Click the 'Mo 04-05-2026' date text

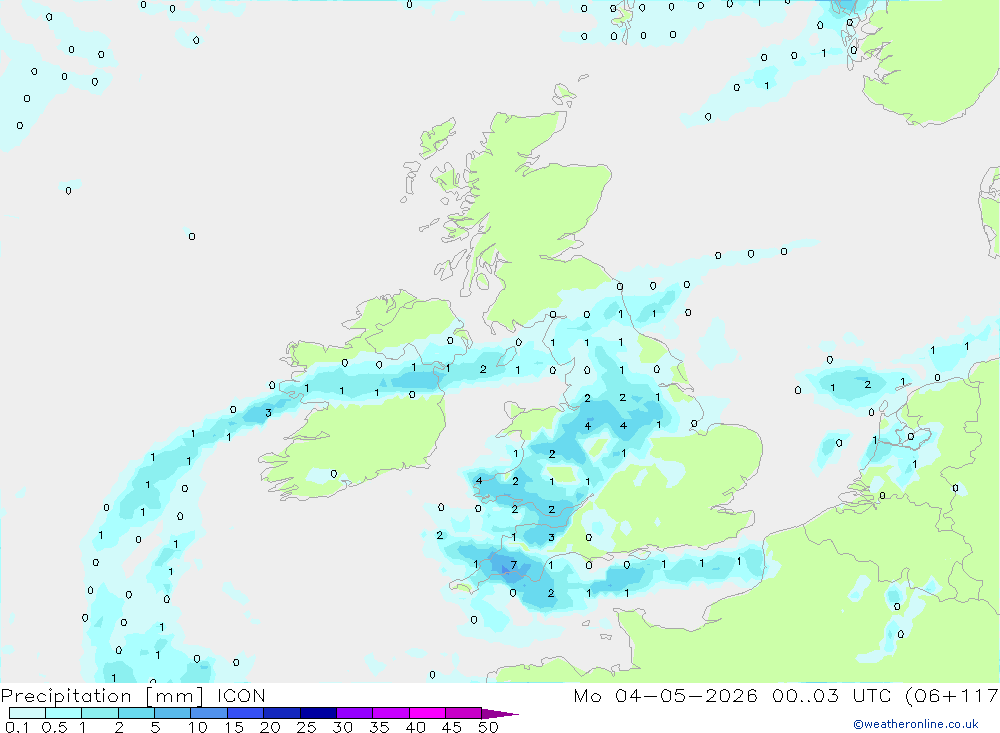[x=665, y=695]
